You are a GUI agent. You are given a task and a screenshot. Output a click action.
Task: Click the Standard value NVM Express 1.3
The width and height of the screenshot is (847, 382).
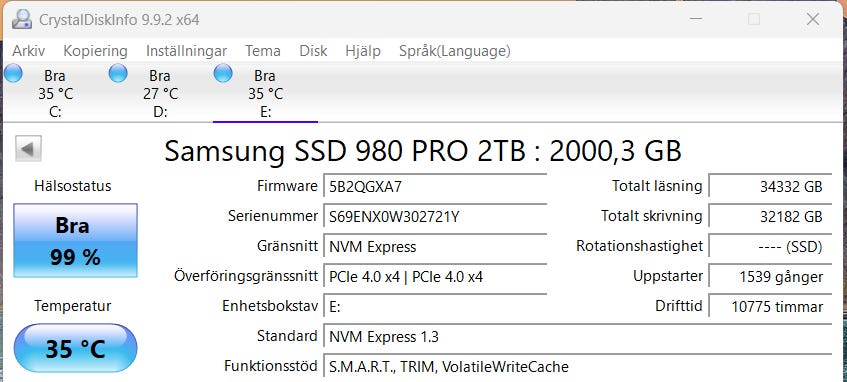pos(577,337)
